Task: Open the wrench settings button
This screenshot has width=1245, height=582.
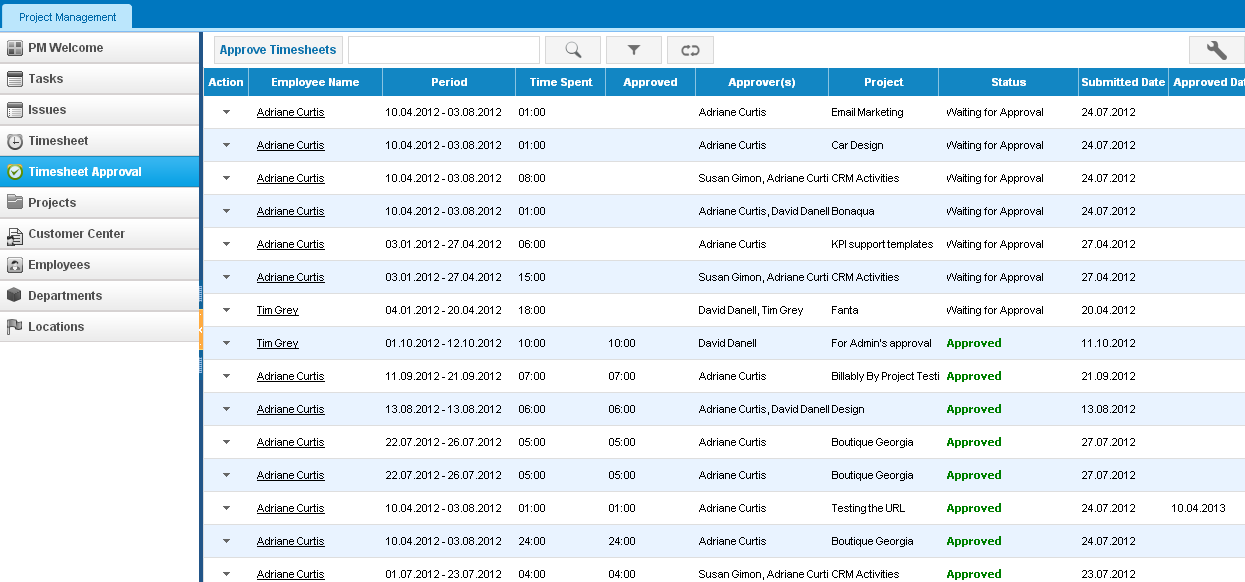Action: coord(1216,50)
